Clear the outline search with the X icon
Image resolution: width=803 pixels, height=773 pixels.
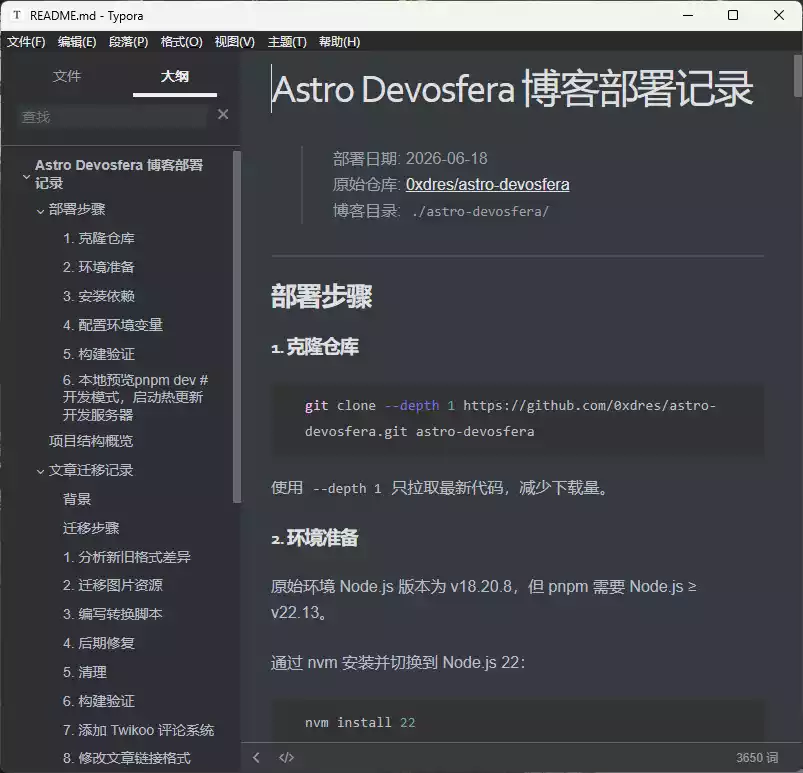(223, 114)
